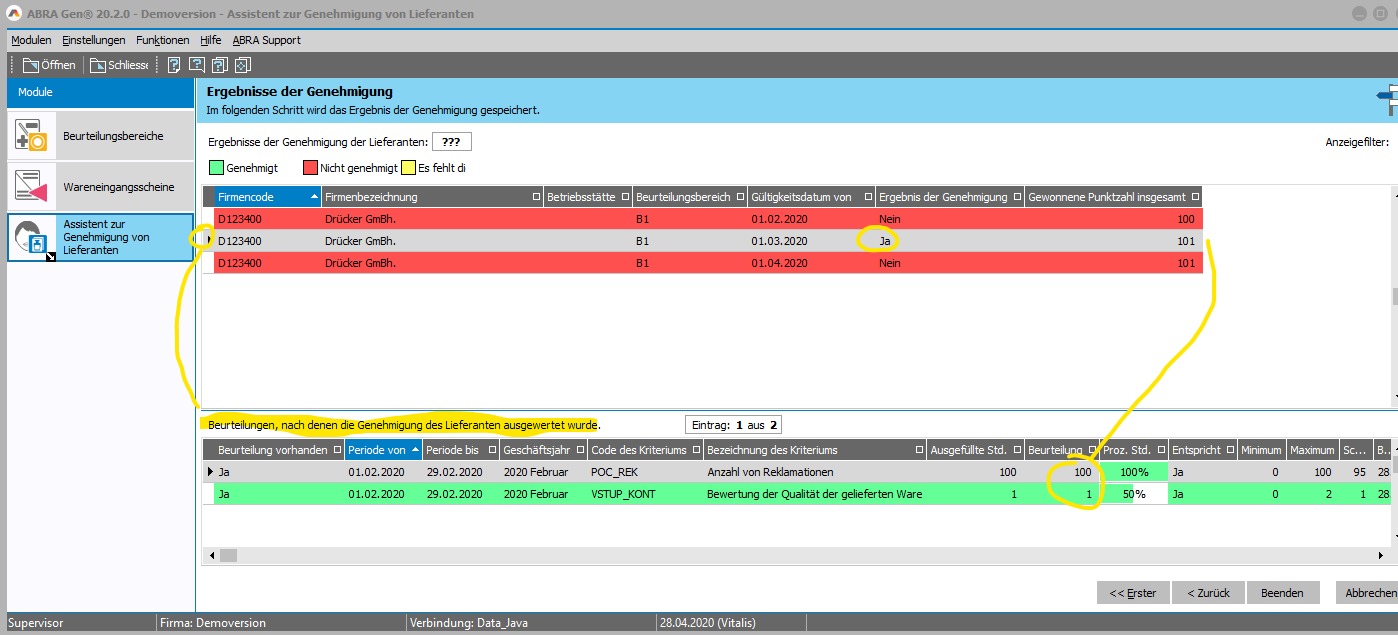Click first help question-mark document icon
Viewport: 1398px width, 635px height.
174,65
